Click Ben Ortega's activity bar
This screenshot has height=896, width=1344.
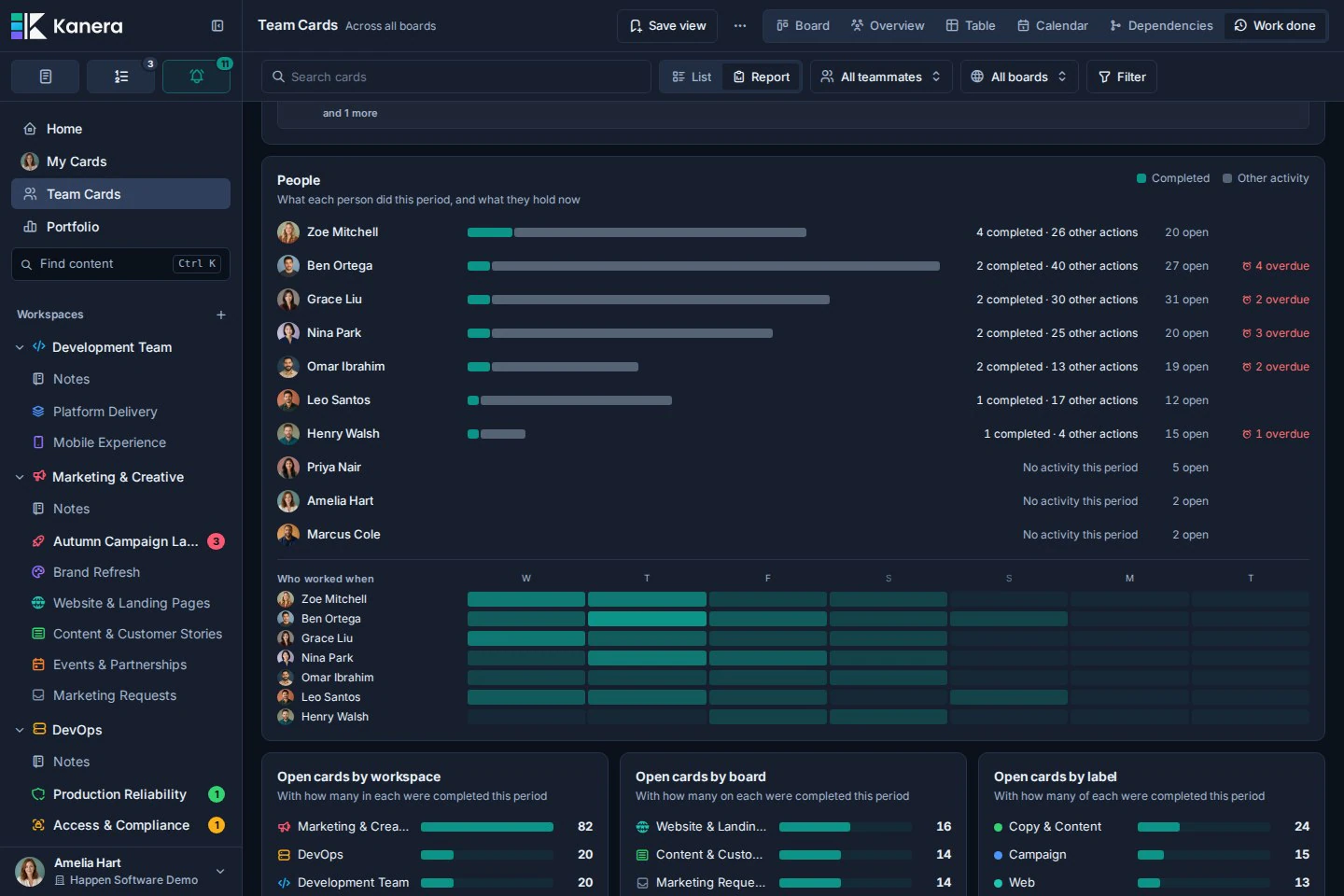[x=704, y=266]
